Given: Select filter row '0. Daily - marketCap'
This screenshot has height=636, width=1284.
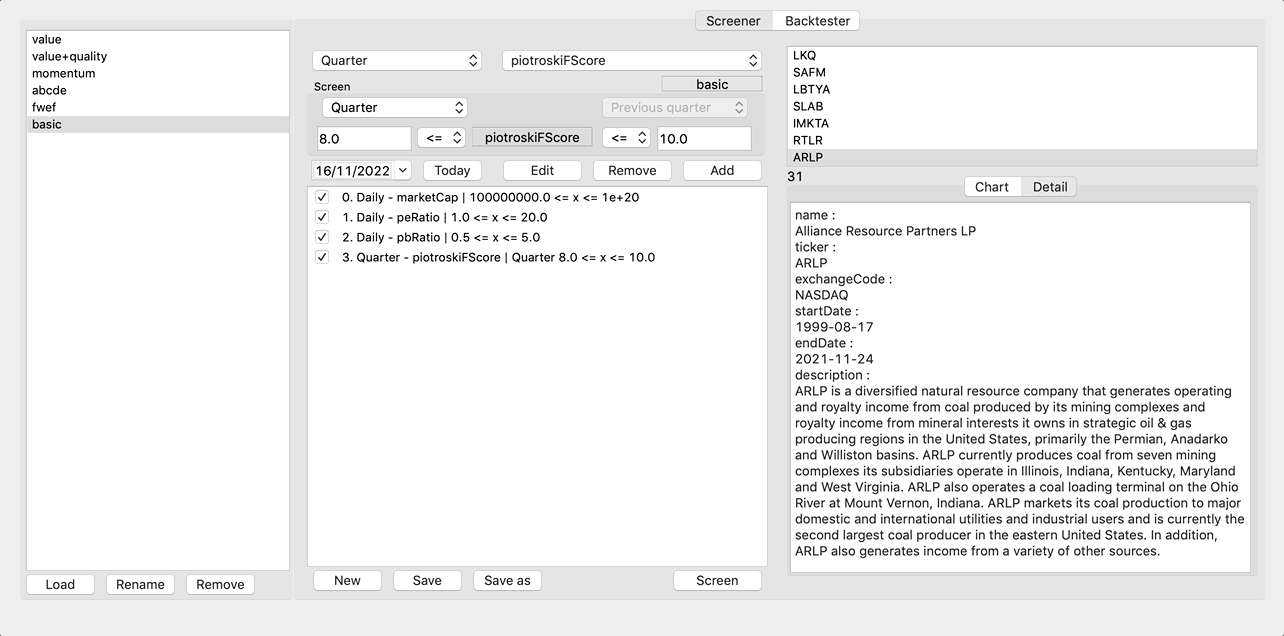Looking at the screenshot, I should click(537, 197).
